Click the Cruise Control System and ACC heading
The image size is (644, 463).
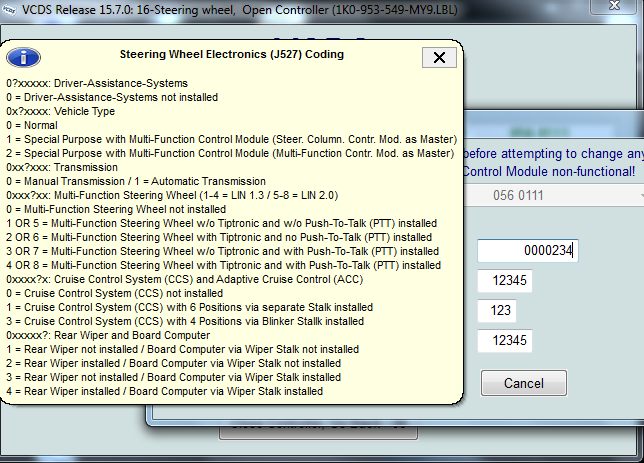tap(184, 279)
